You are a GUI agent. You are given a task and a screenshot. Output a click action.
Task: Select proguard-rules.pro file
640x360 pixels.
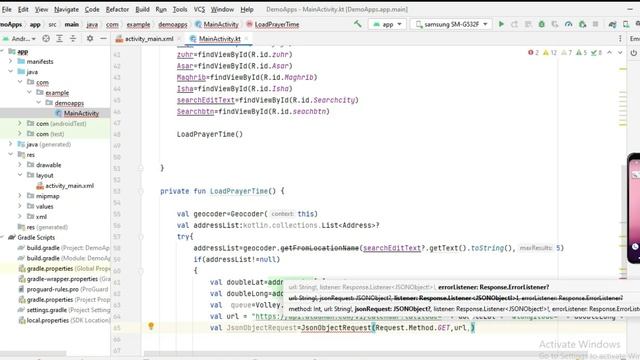(63, 289)
